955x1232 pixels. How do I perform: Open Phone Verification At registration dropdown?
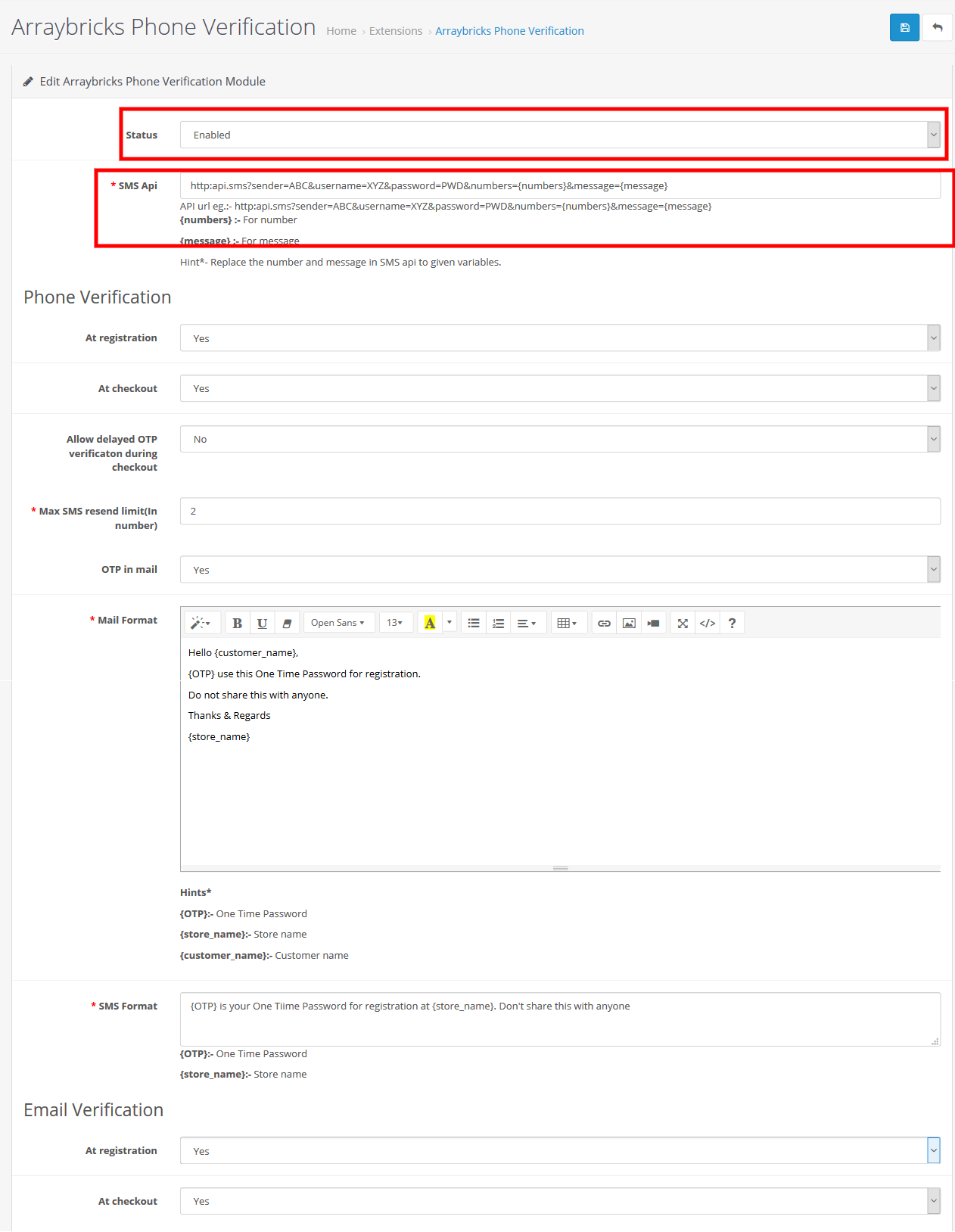560,338
